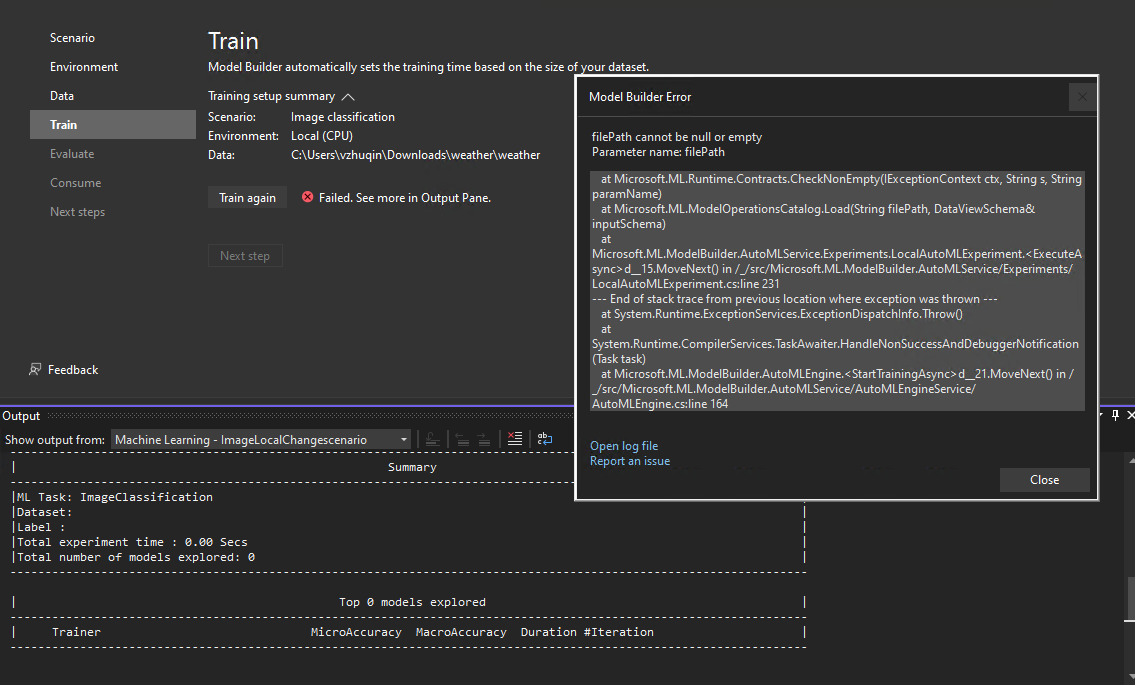The image size is (1136, 686).
Task: Close the Model Builder Error dialog
Action: tap(1044, 479)
